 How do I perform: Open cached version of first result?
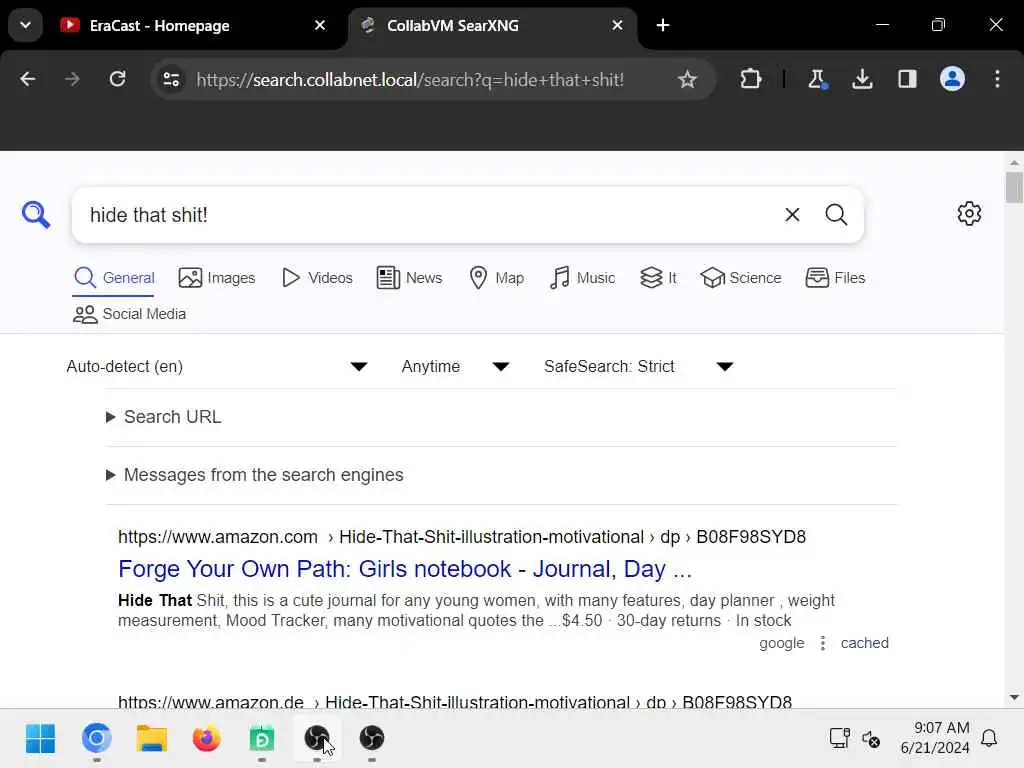pyautogui.click(x=864, y=643)
